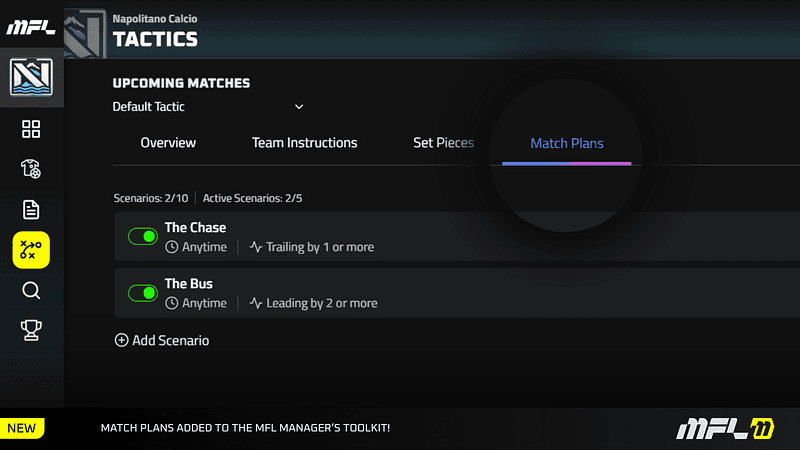Click the MFL logo at top left
Screen dimensions: 800x450
point(31,27)
